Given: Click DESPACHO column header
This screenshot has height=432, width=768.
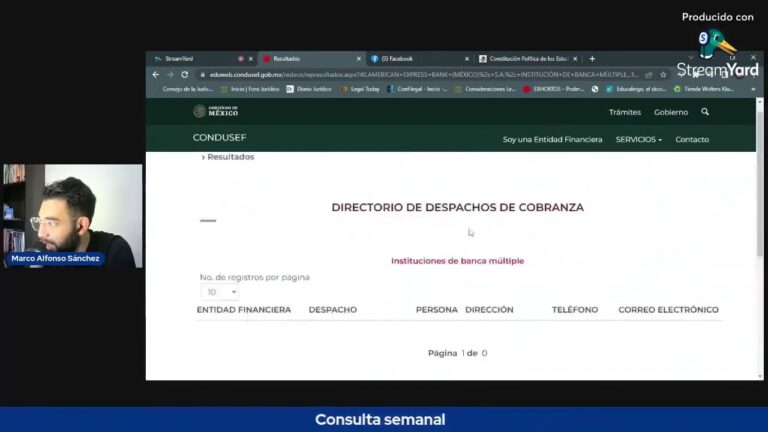Looking at the screenshot, I should (333, 310).
